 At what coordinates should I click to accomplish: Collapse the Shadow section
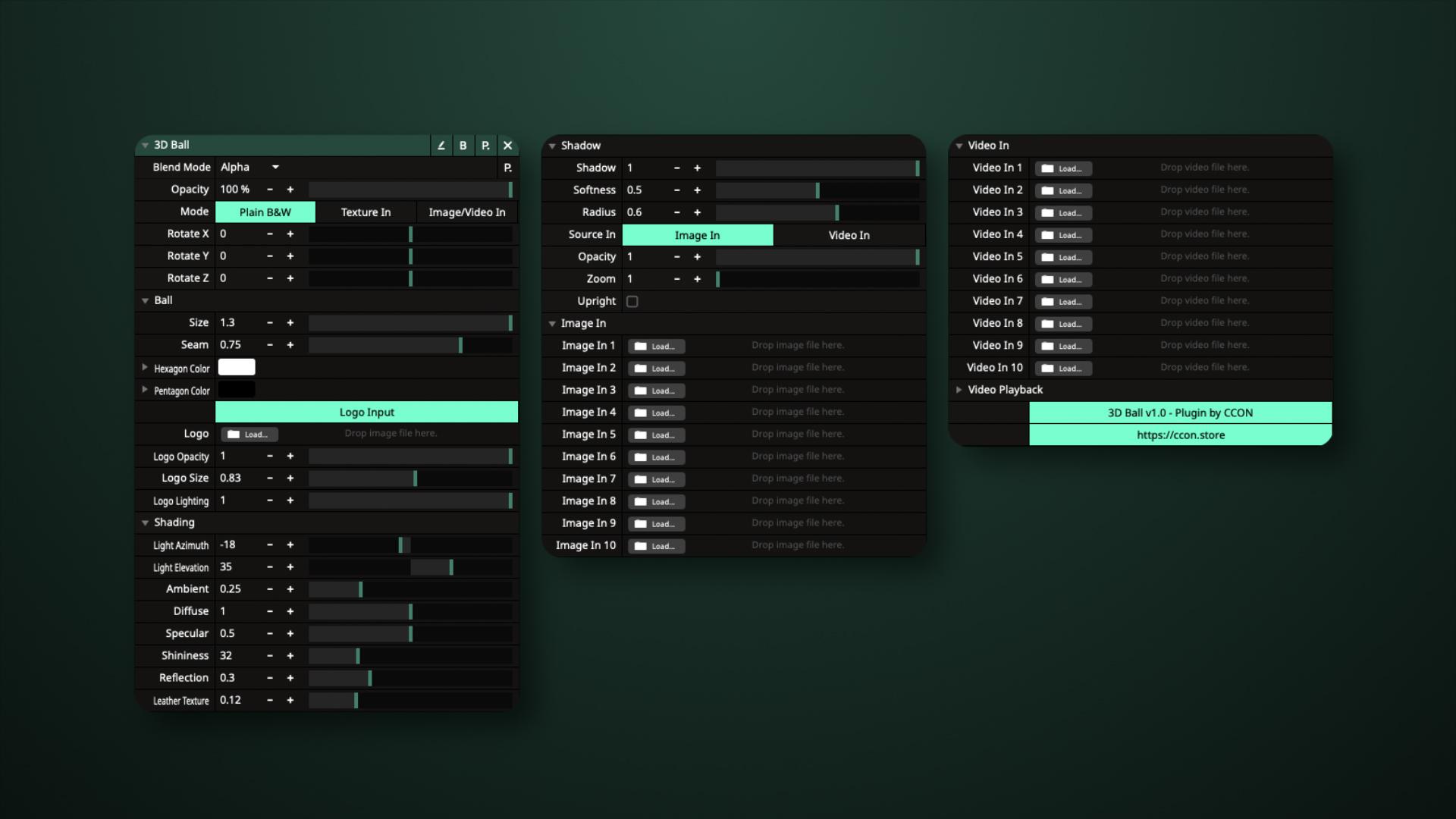point(552,146)
